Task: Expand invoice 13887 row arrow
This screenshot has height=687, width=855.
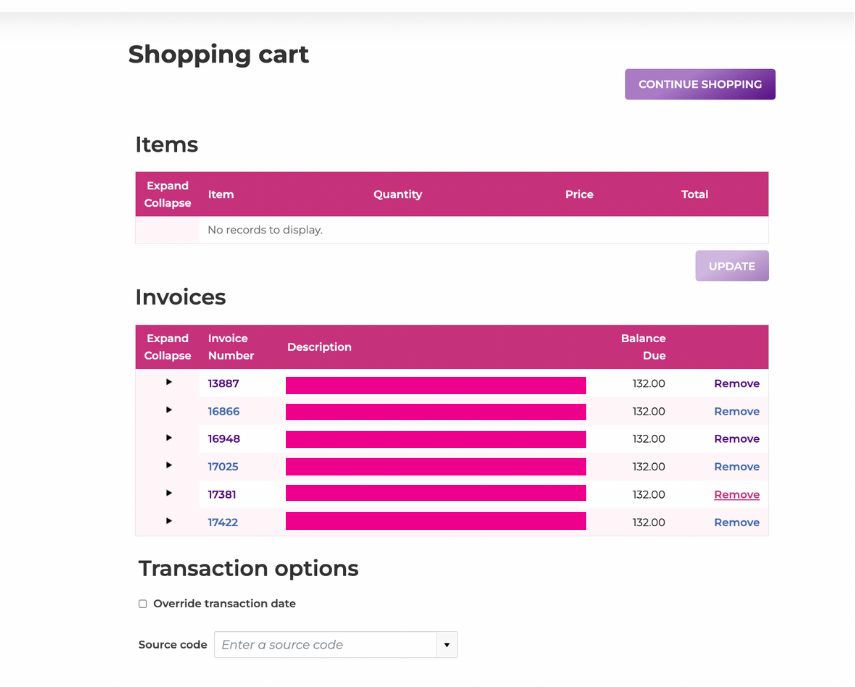Action: click(x=168, y=383)
